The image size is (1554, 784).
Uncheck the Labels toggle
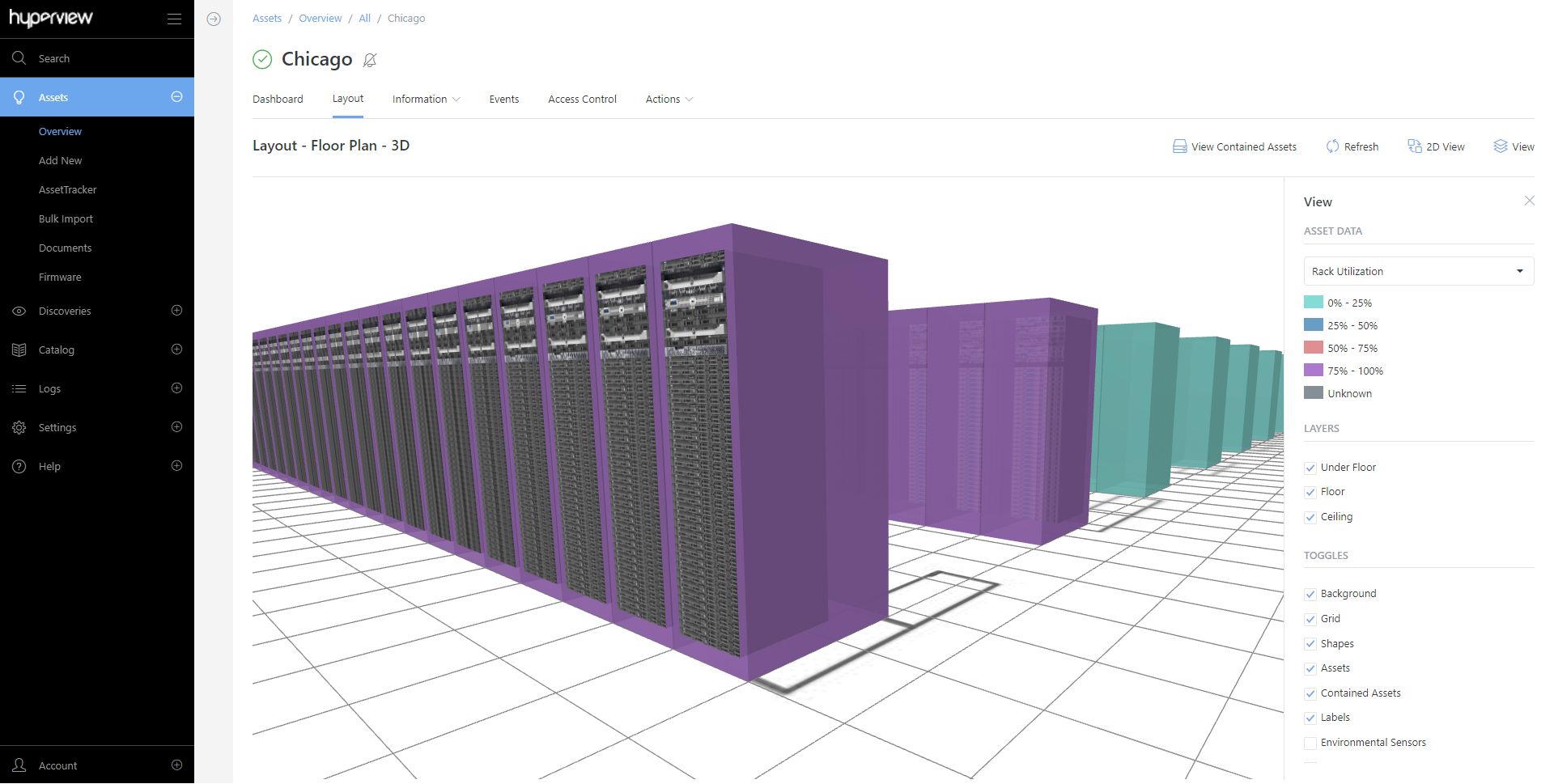(1310, 718)
